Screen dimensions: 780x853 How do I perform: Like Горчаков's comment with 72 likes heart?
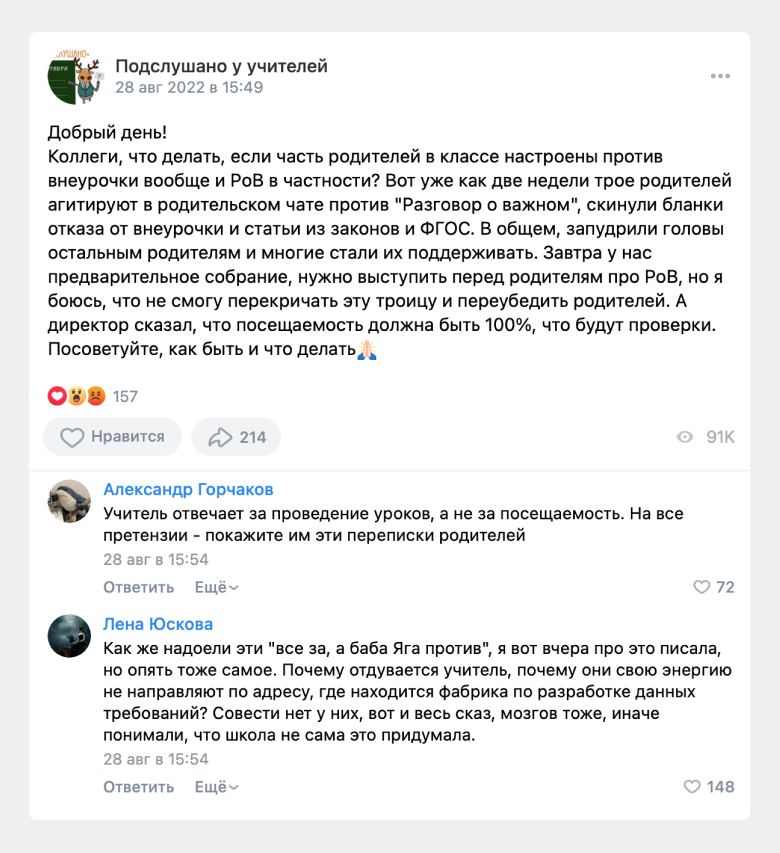(702, 587)
